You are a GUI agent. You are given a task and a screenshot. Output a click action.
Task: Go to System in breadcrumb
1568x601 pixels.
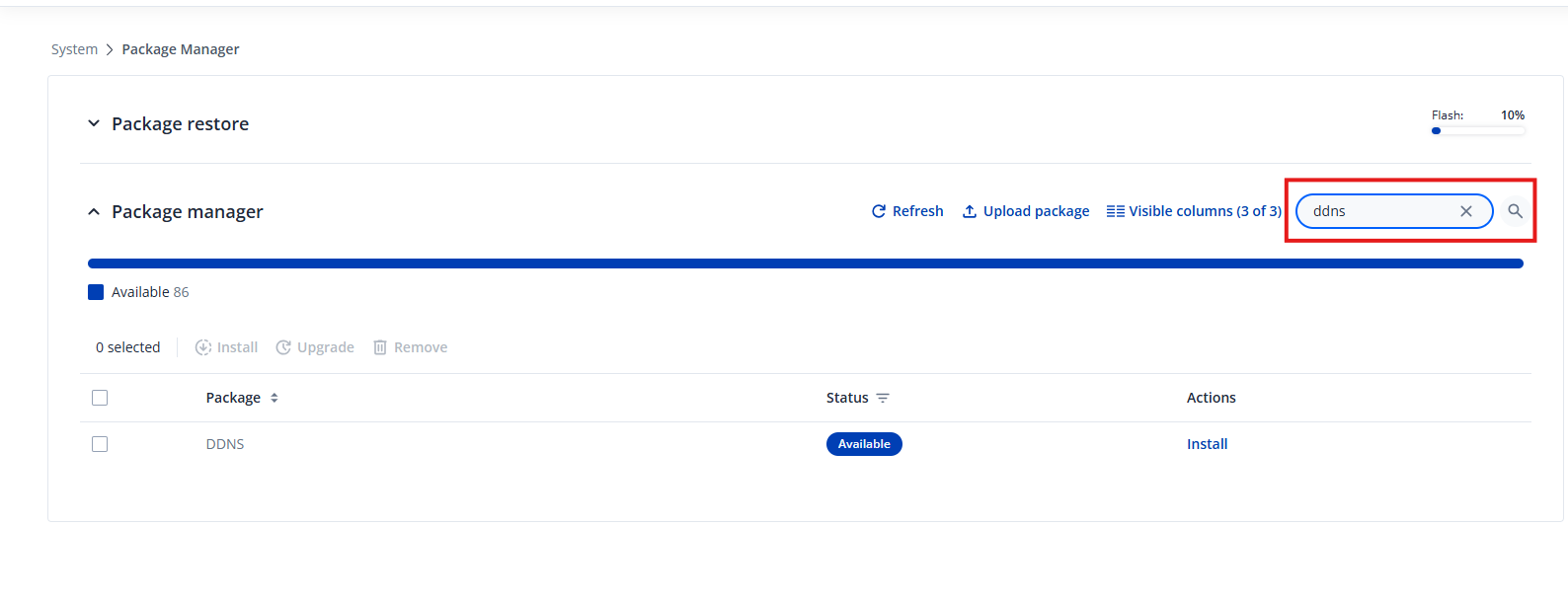tap(74, 49)
